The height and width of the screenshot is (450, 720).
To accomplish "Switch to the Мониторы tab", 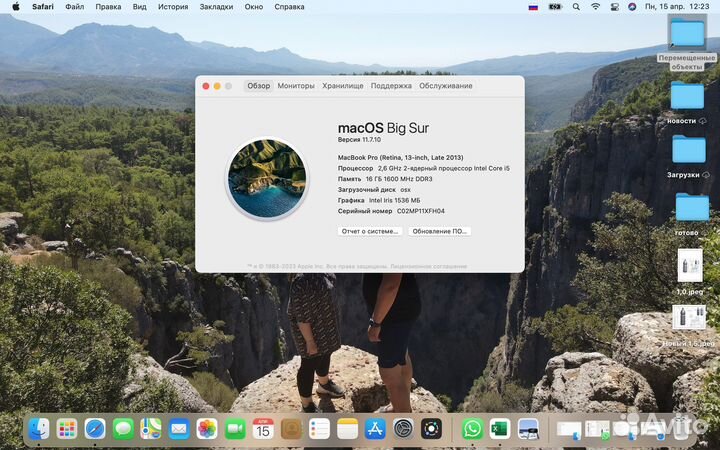I will (296, 86).
